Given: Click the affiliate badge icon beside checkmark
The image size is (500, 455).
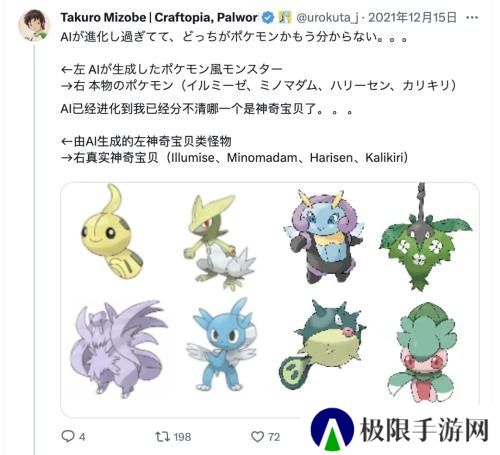Looking at the screenshot, I should [284, 17].
